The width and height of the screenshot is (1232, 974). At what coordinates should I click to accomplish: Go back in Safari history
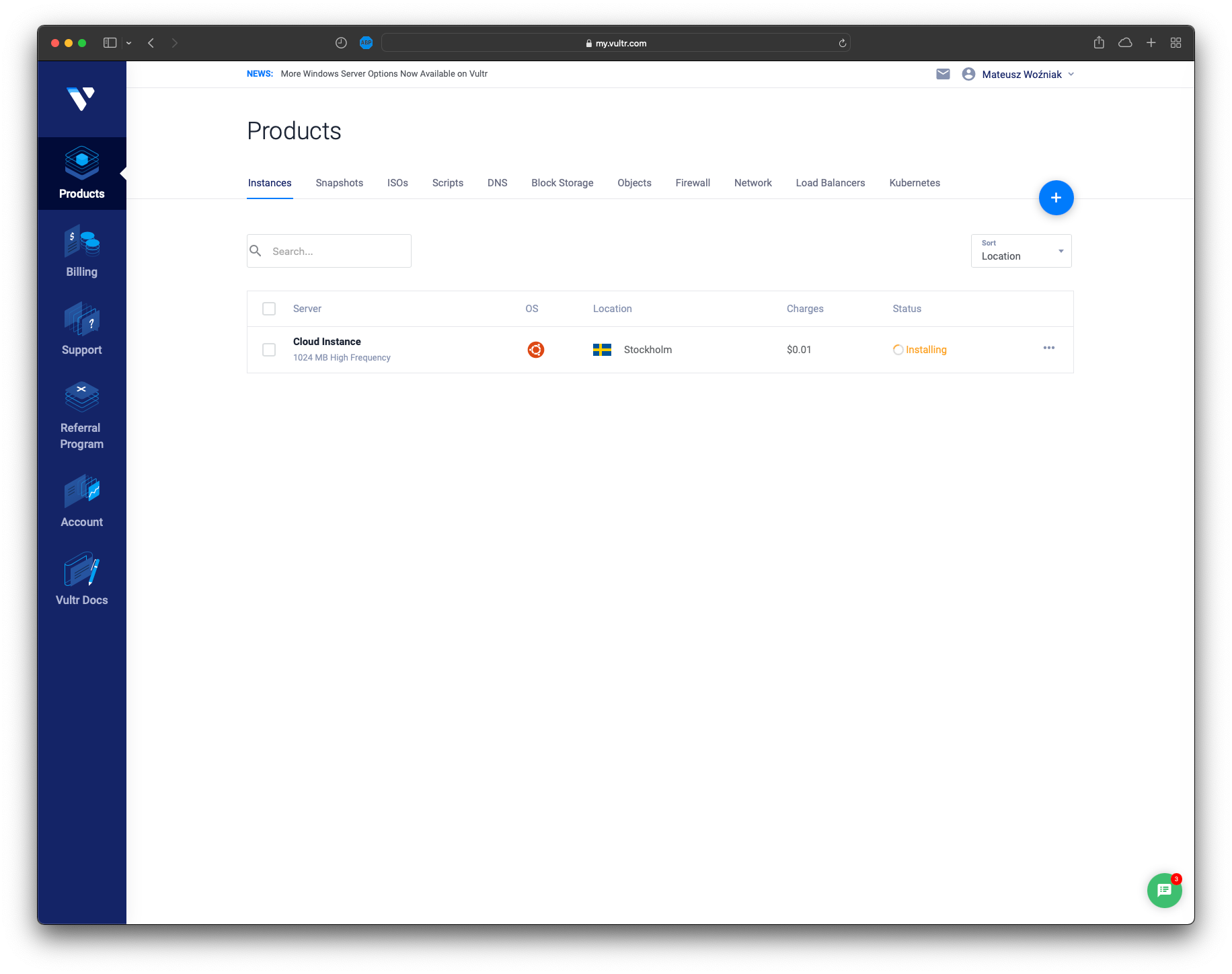point(151,43)
